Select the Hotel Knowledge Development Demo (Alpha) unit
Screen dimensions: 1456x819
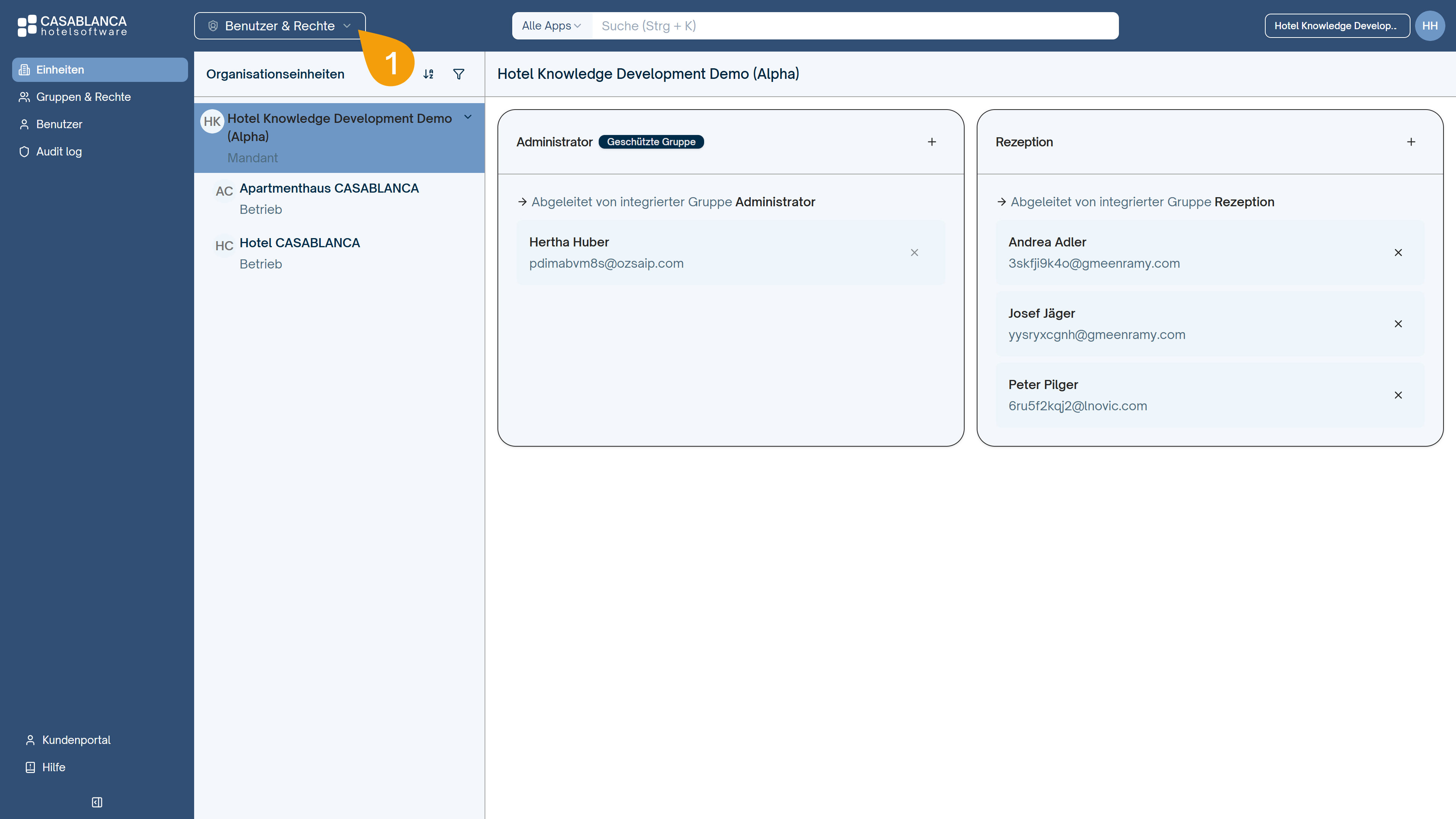click(x=339, y=138)
